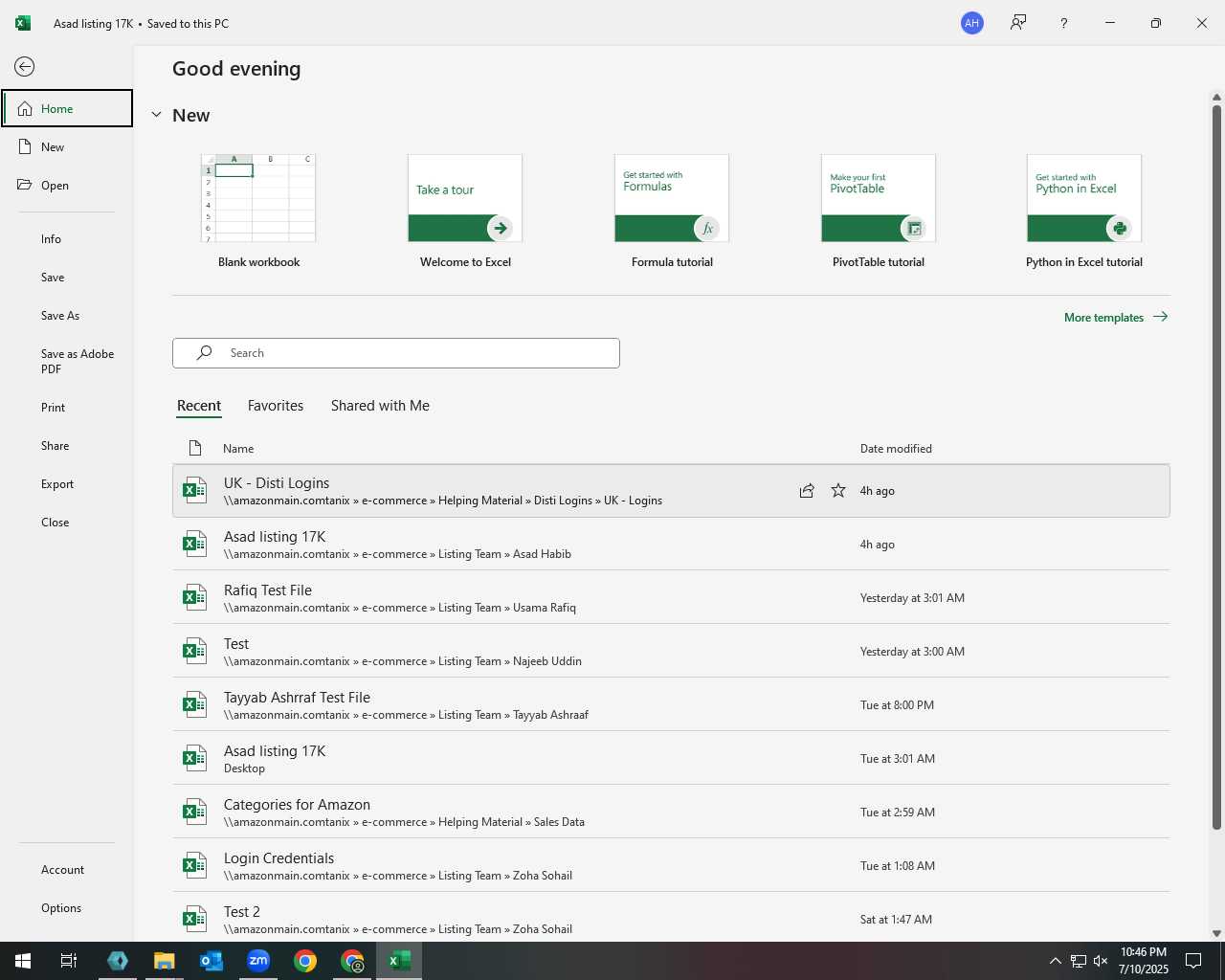The image size is (1225, 980).
Task: Switch to the Favorites tab
Action: pyautogui.click(x=276, y=406)
